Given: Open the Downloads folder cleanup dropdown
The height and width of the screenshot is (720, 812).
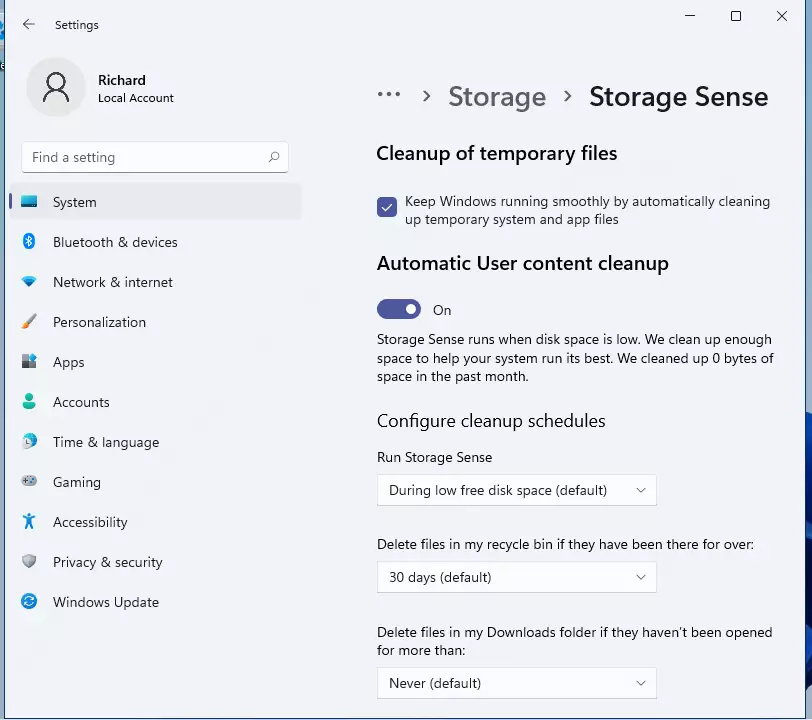Looking at the screenshot, I should (516, 683).
